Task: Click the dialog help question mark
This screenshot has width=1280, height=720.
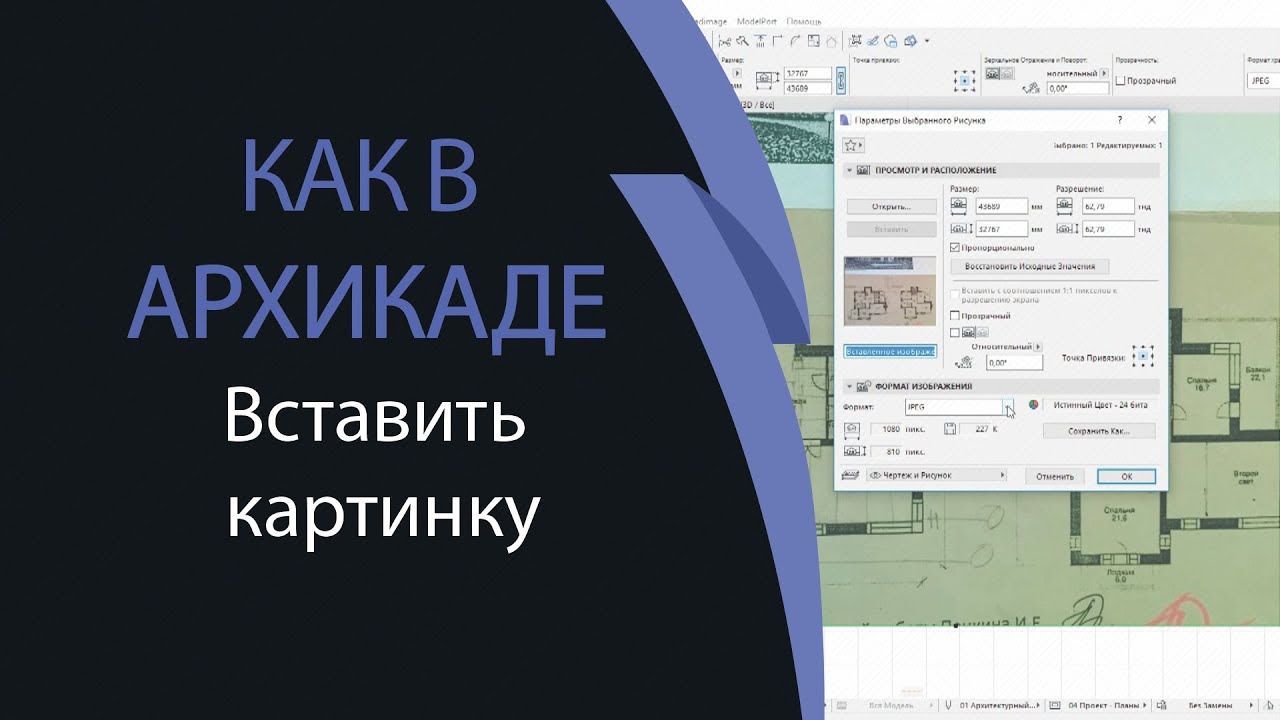Action: (x=1120, y=119)
